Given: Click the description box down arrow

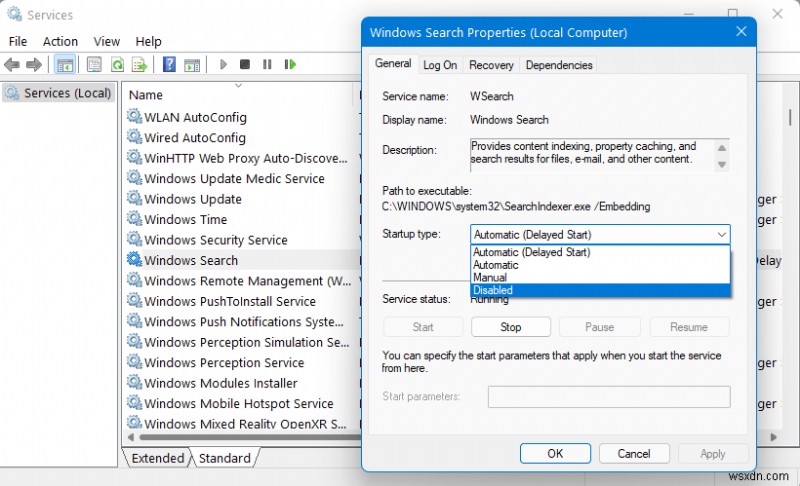Looking at the screenshot, I should [721, 164].
